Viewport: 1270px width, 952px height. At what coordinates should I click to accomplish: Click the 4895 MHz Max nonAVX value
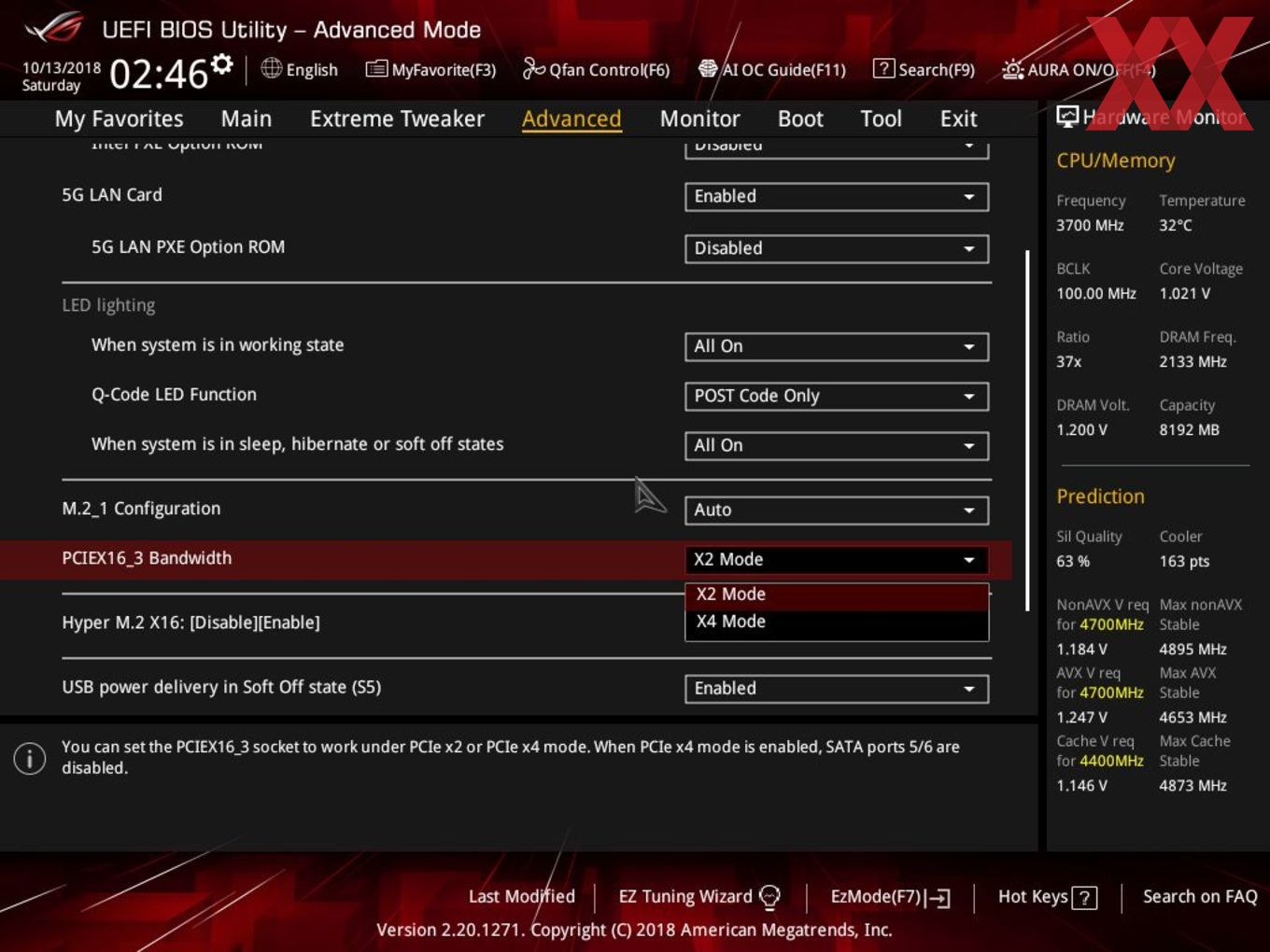pyautogui.click(x=1192, y=649)
